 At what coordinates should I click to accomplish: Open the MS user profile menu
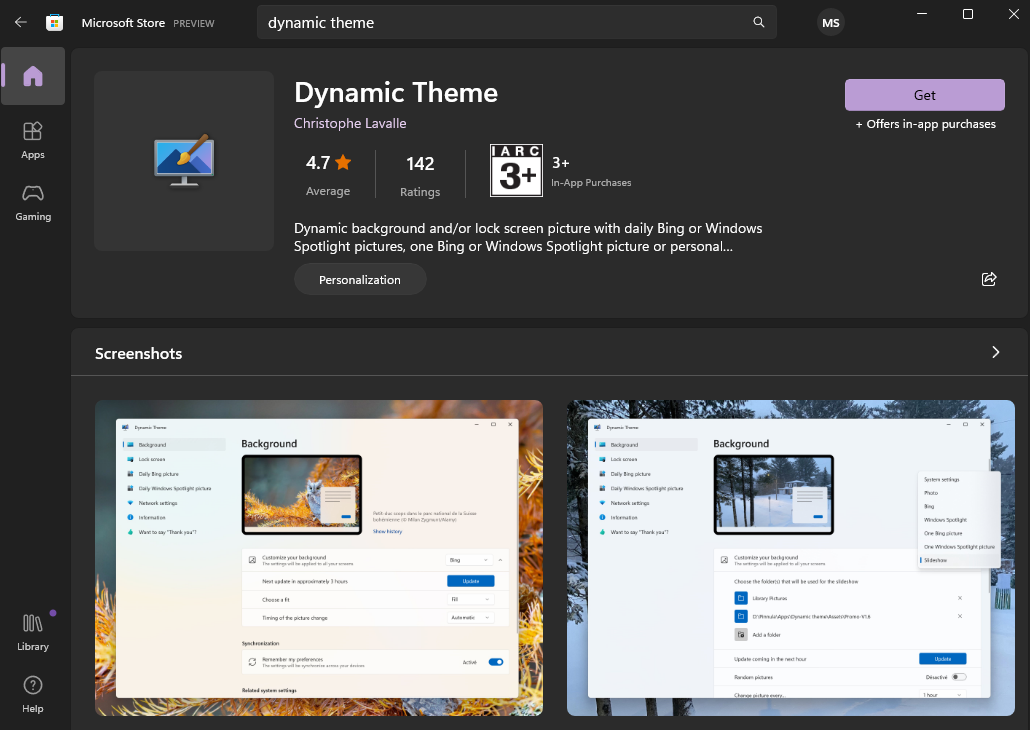(831, 22)
